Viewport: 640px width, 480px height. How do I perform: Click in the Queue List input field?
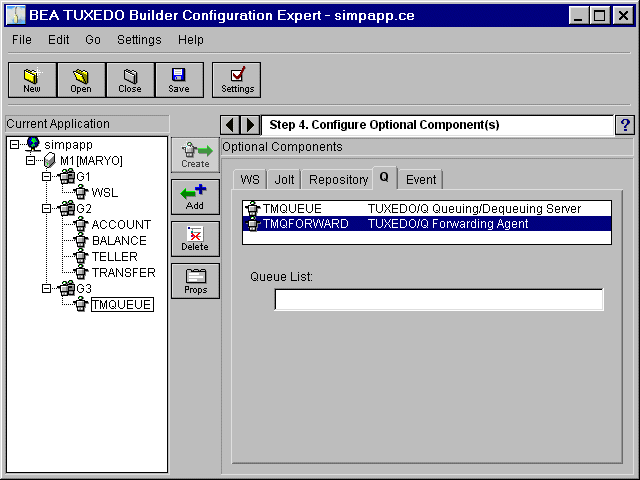pos(439,300)
